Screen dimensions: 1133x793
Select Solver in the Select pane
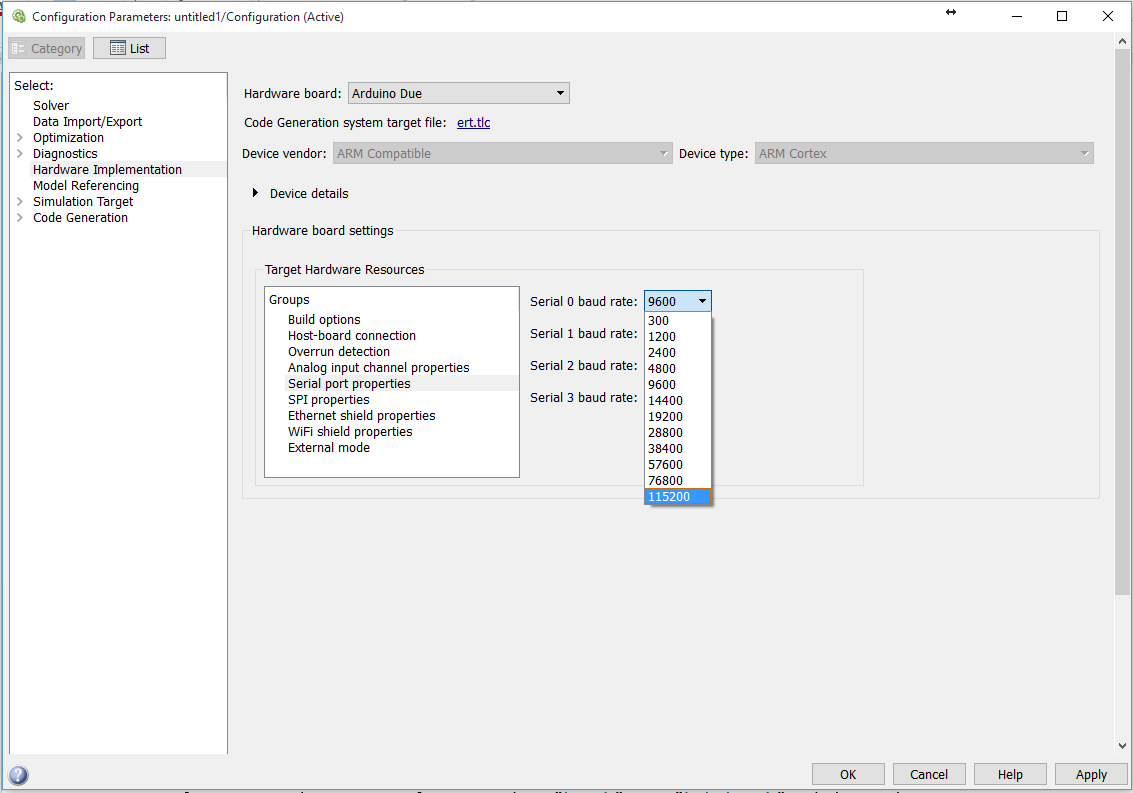(51, 105)
